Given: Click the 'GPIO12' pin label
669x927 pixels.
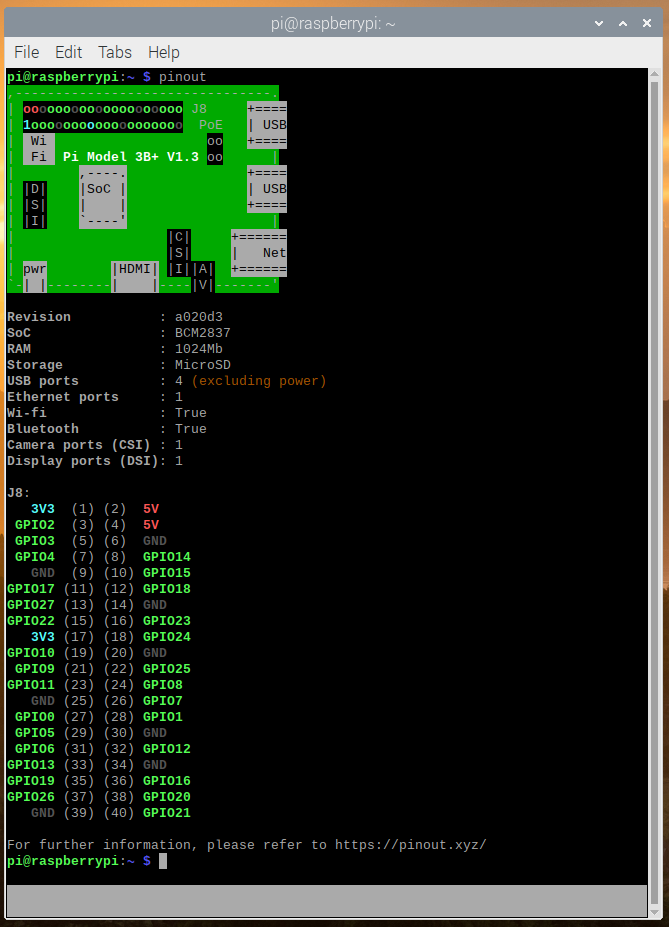Looking at the screenshot, I should point(167,748).
